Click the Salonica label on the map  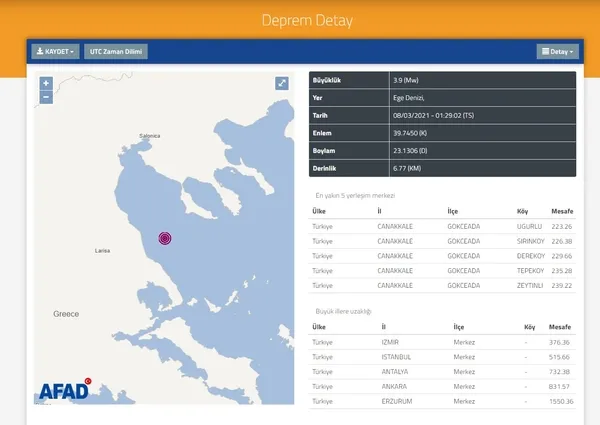click(150, 136)
